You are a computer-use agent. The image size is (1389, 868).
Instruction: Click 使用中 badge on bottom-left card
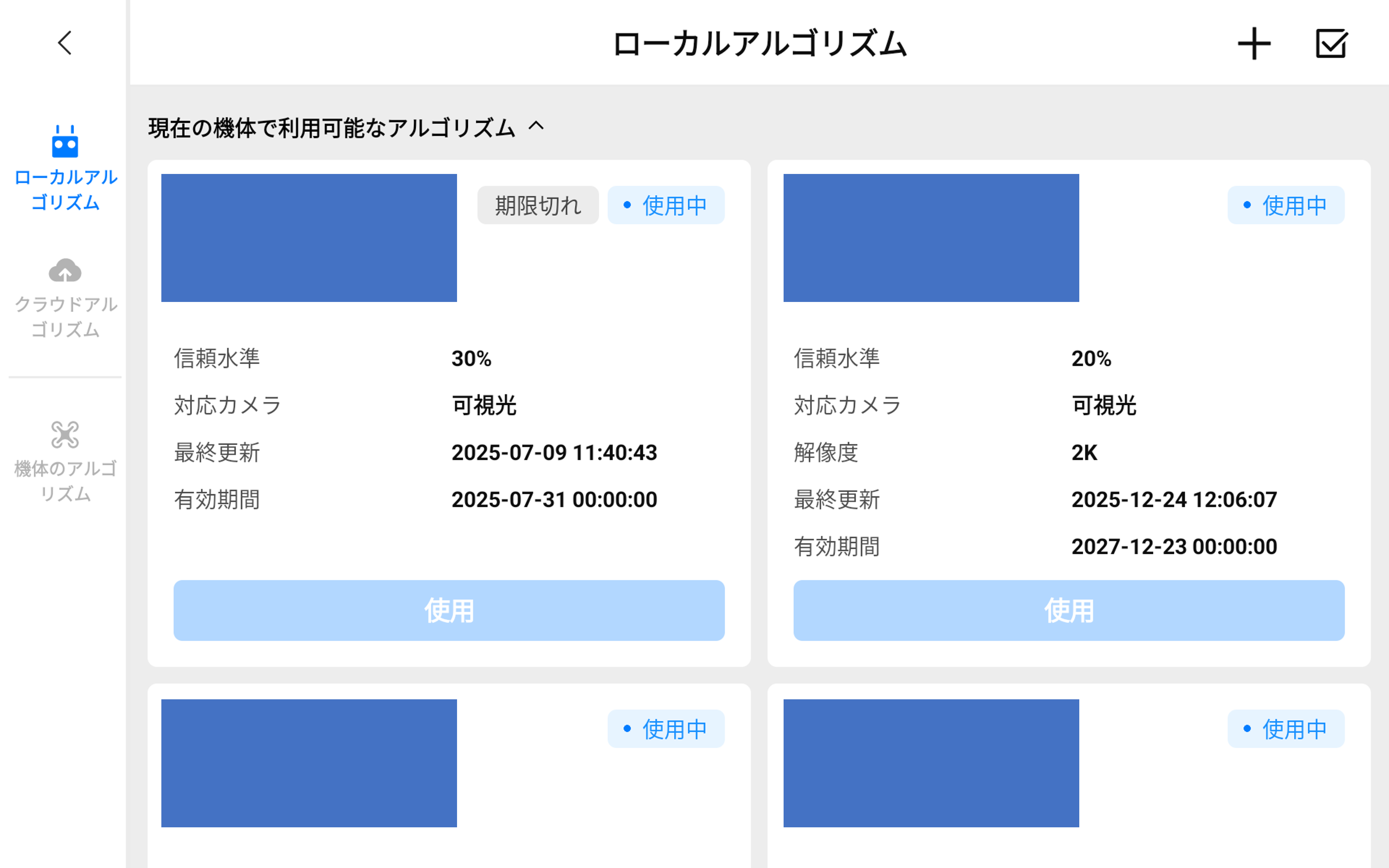pyautogui.click(x=666, y=729)
